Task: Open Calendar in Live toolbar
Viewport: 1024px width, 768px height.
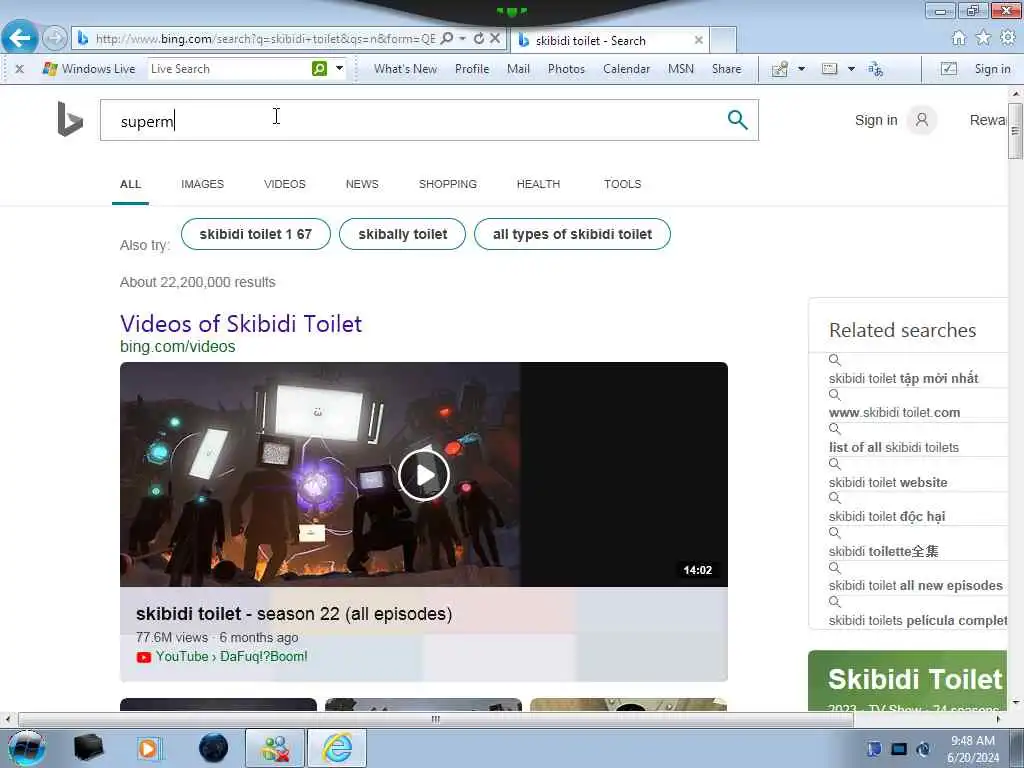Action: click(x=626, y=69)
